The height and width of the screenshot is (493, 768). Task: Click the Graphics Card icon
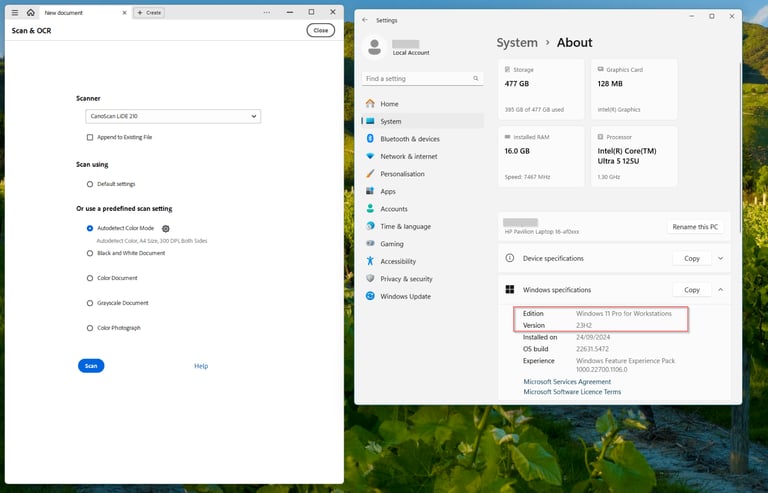click(x=600, y=70)
